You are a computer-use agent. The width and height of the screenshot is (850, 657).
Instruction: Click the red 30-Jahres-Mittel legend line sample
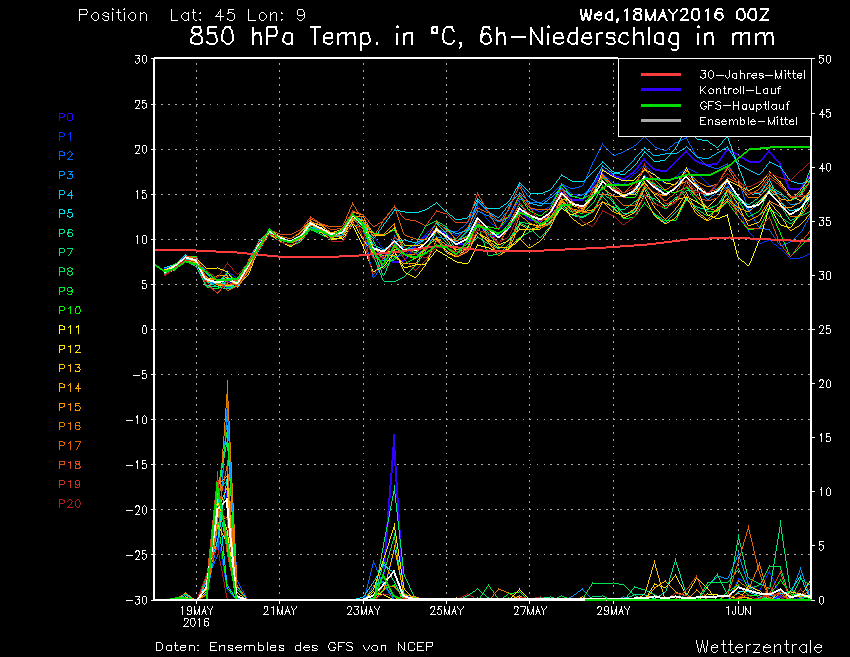(x=661, y=75)
